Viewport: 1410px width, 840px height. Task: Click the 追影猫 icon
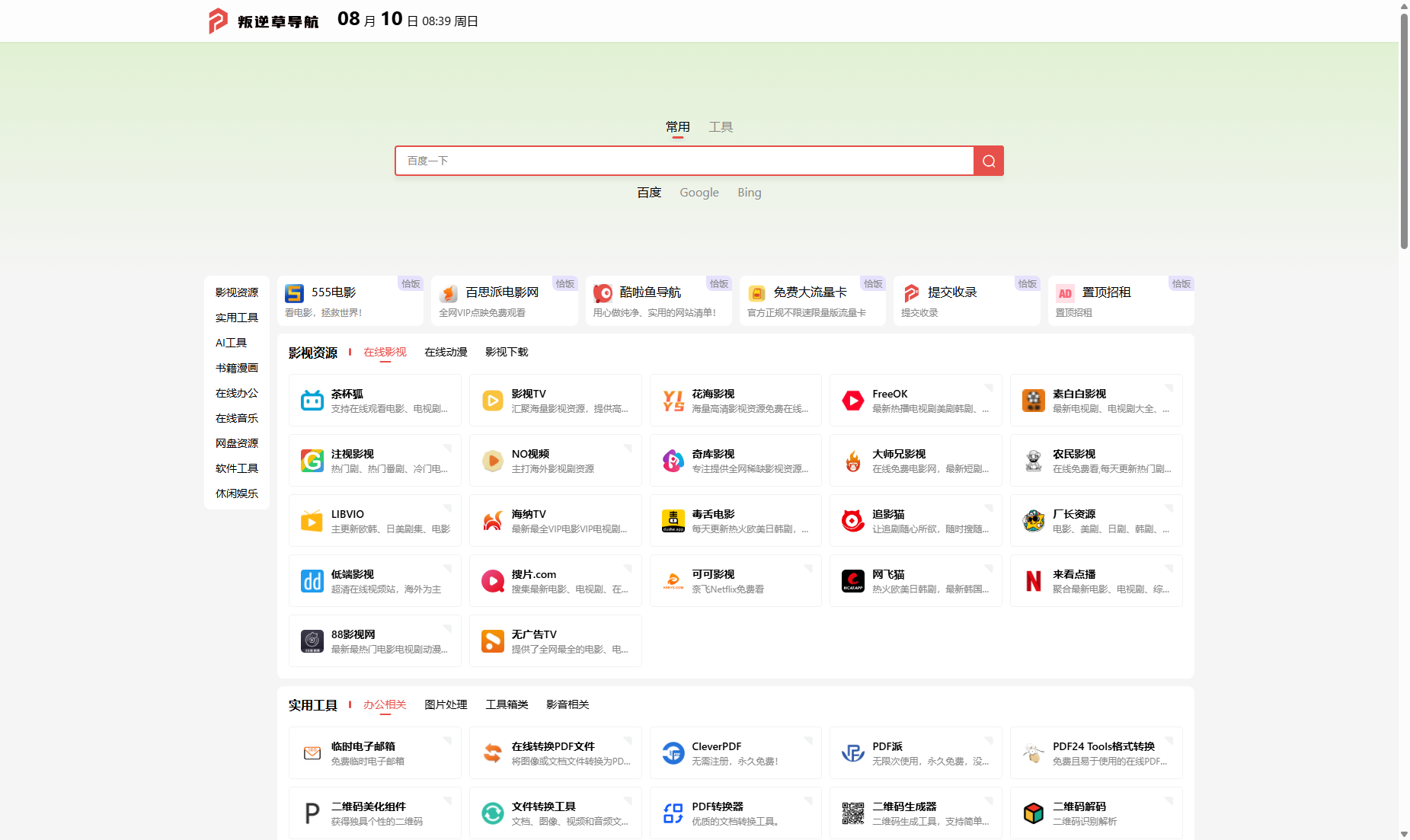point(853,521)
